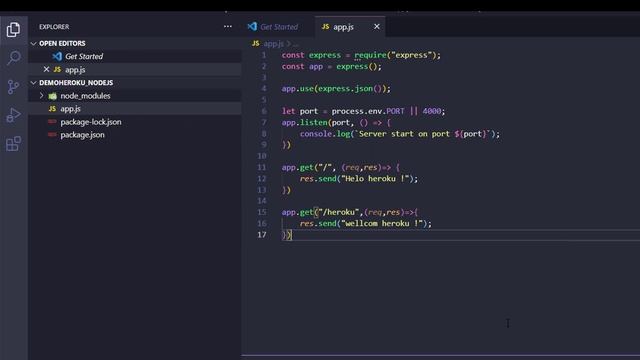Select app.js in the Open Editors list
This screenshot has width=640, height=360.
click(x=135, y=69)
